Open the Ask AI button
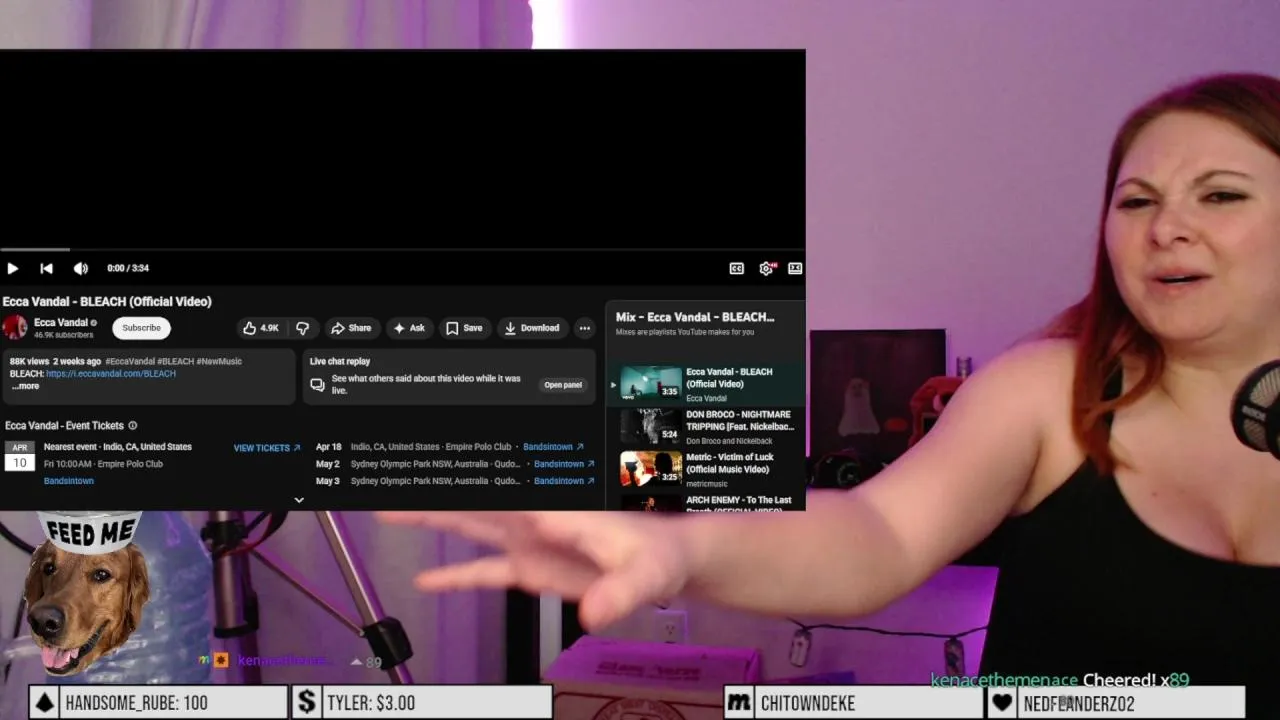The height and width of the screenshot is (720, 1280). [409, 328]
